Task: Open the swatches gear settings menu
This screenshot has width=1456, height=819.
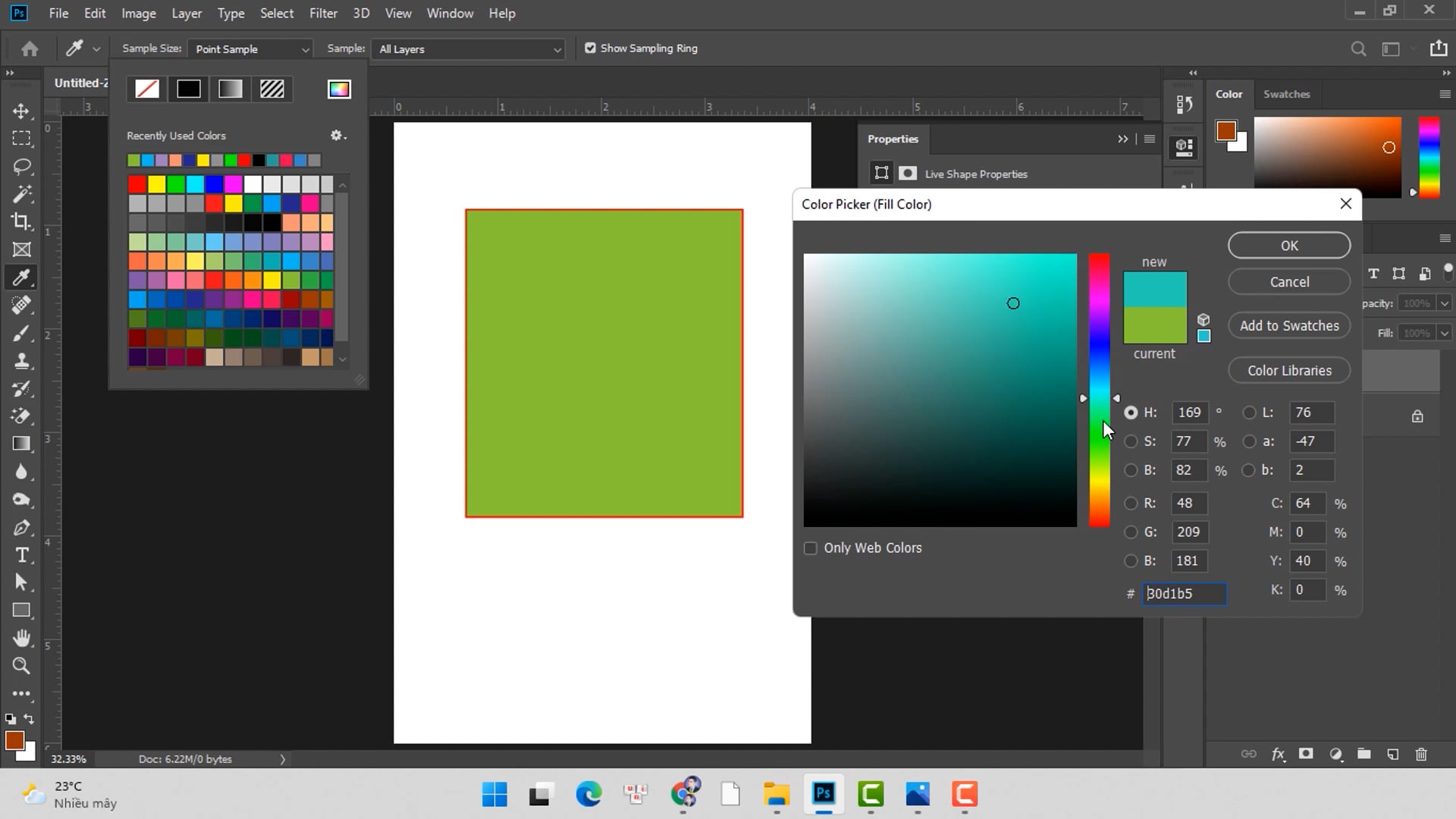Action: pos(337,135)
